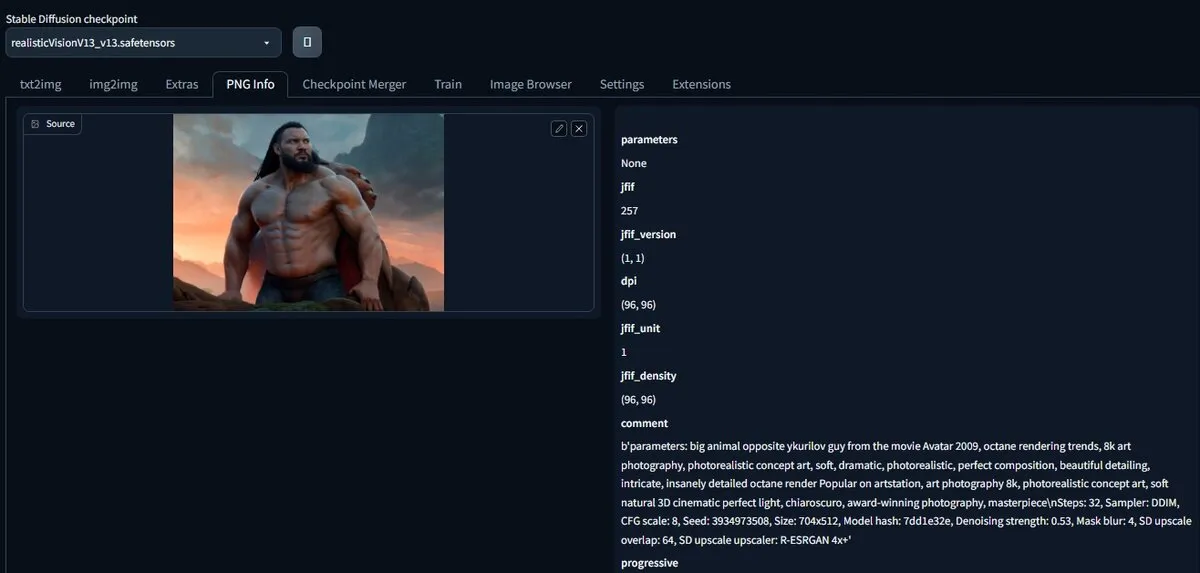The height and width of the screenshot is (573, 1200).
Task: Switch to the txt2img tab
Action: [x=41, y=84]
